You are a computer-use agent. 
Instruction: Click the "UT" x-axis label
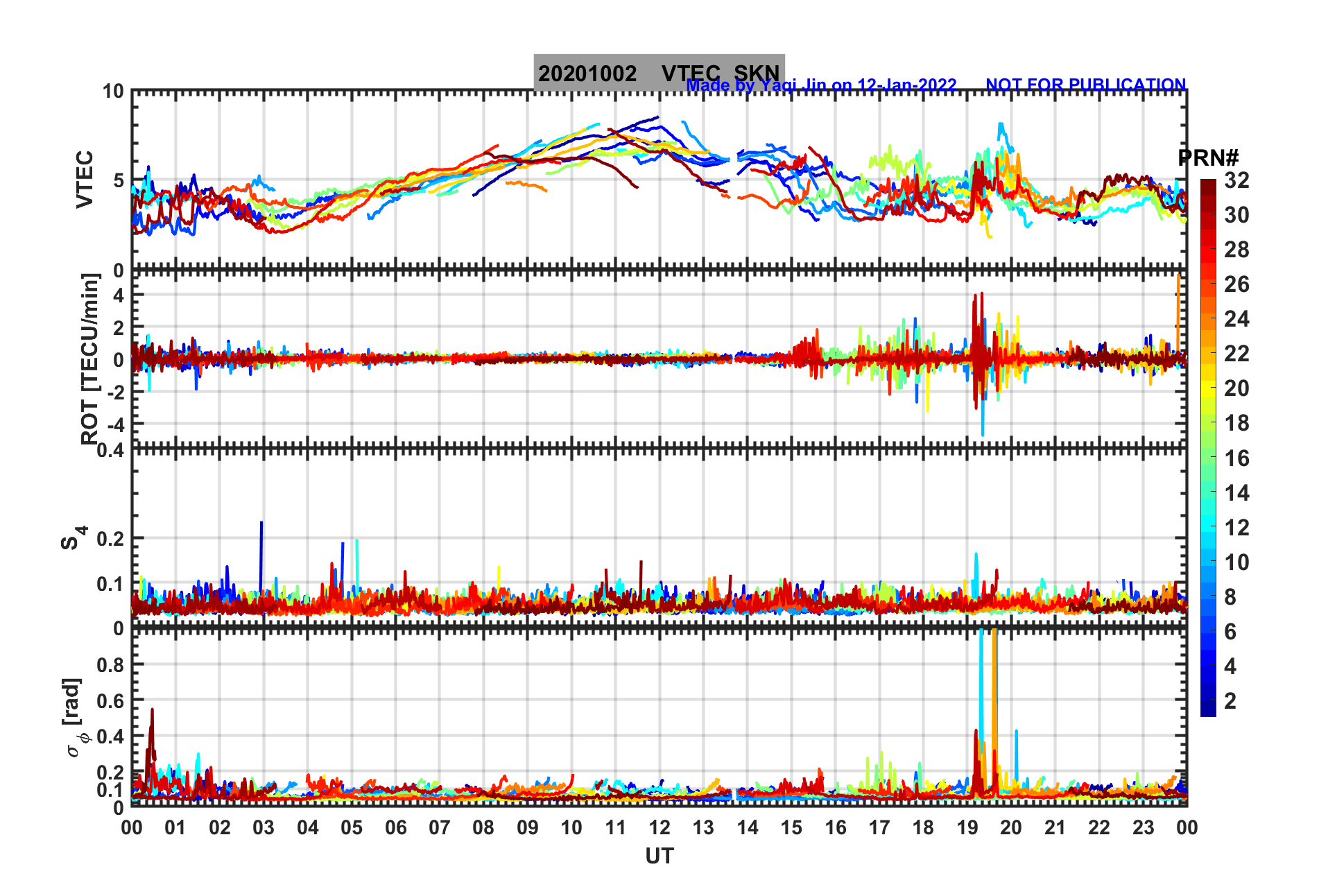click(659, 856)
